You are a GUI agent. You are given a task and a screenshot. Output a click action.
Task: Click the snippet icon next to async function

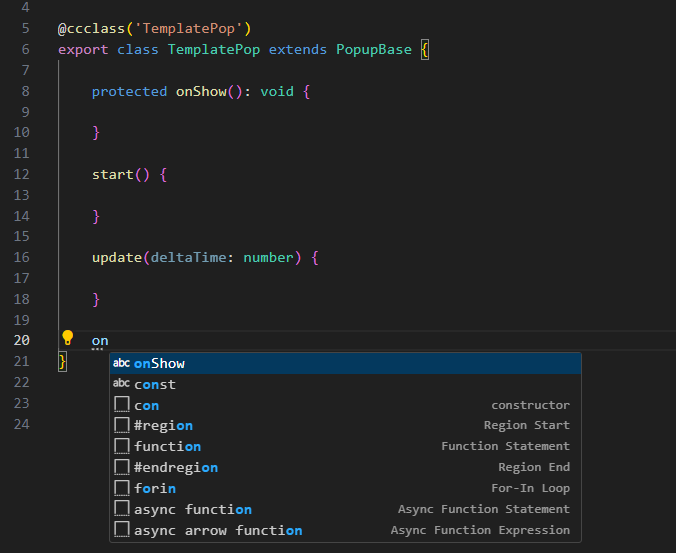click(x=121, y=509)
